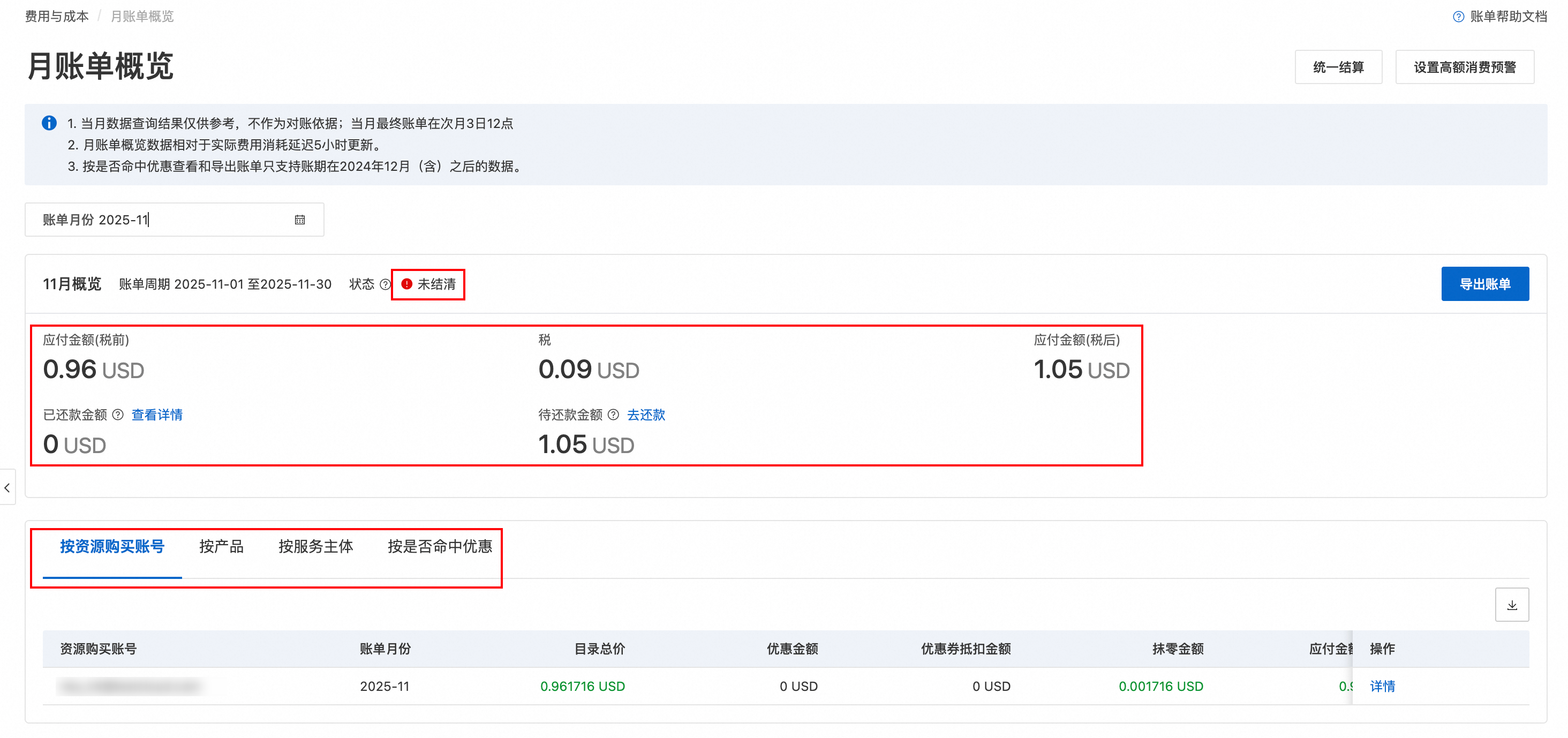Click the help icon beside 已还款金额
The height and width of the screenshot is (738, 1568).
[x=118, y=415]
